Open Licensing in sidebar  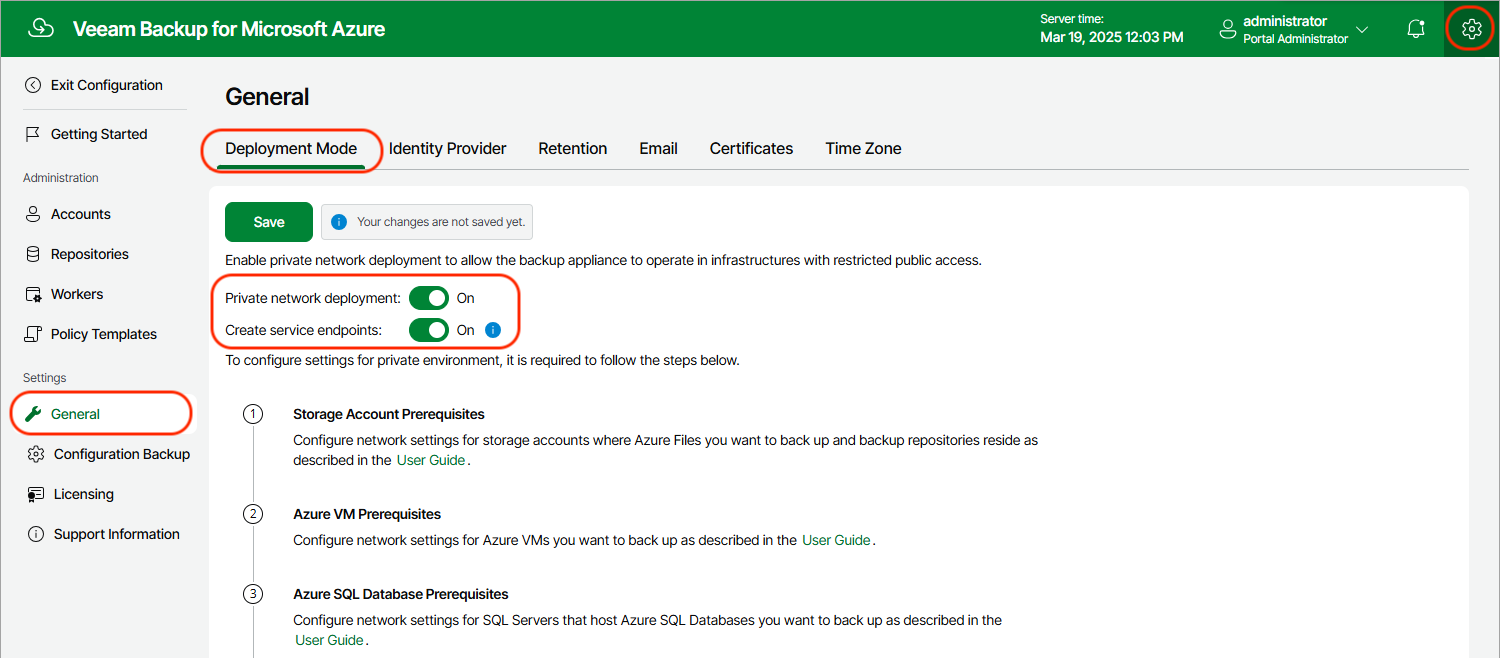point(84,494)
